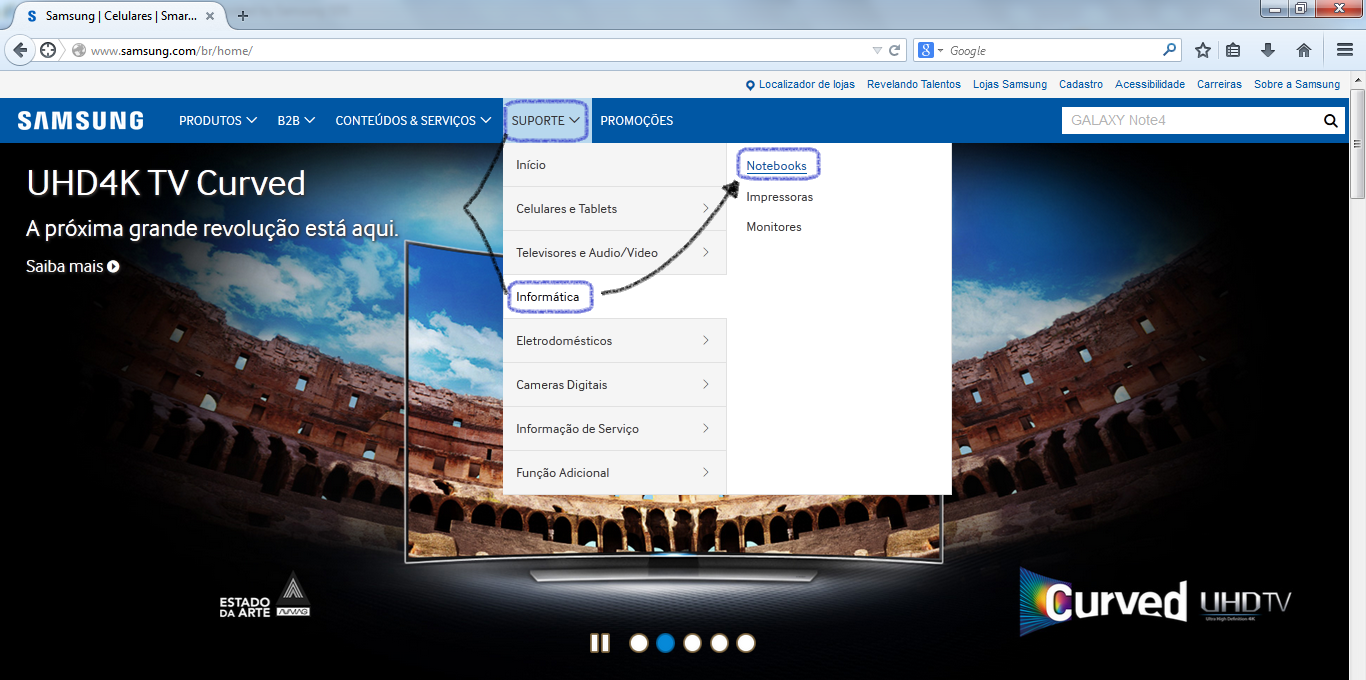Expand the PRODUTOS menu
This screenshot has height=680, width=1366.
[218, 120]
